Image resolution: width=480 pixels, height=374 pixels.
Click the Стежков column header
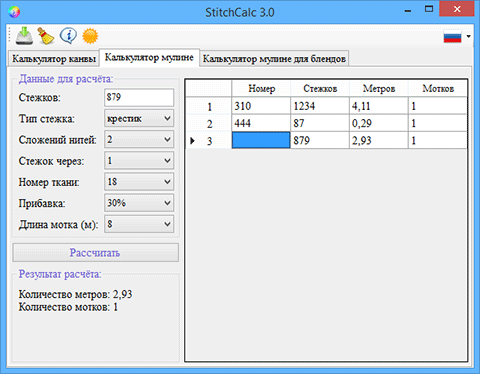[320, 88]
